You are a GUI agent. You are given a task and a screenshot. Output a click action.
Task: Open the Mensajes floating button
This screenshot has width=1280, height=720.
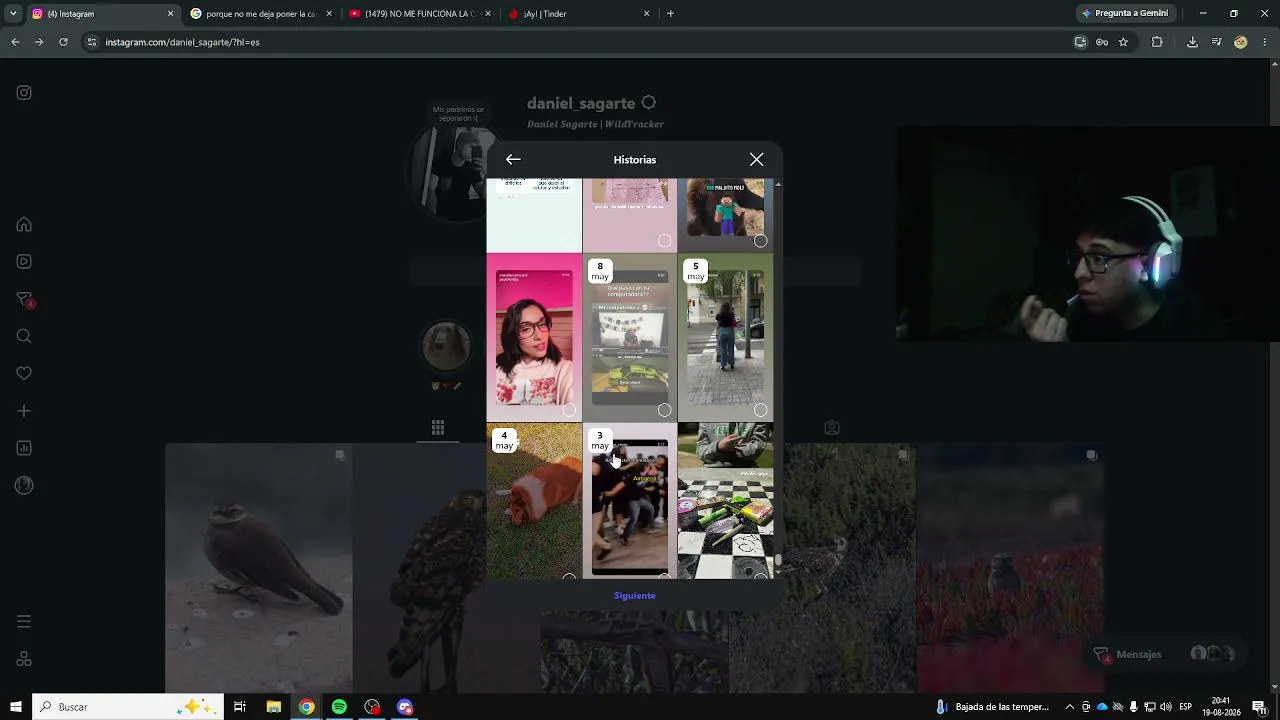click(x=1166, y=654)
